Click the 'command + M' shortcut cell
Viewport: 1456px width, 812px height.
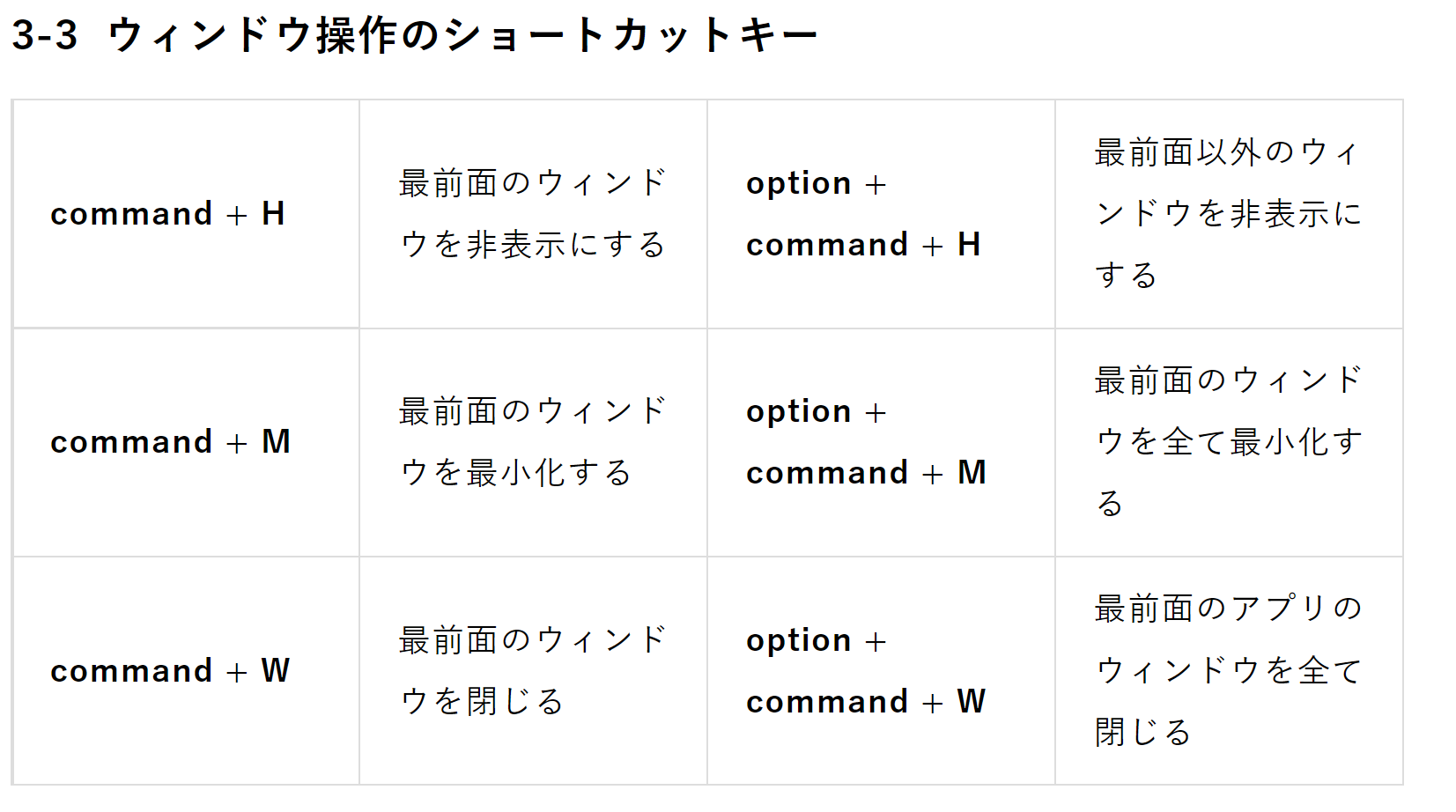tap(170, 442)
